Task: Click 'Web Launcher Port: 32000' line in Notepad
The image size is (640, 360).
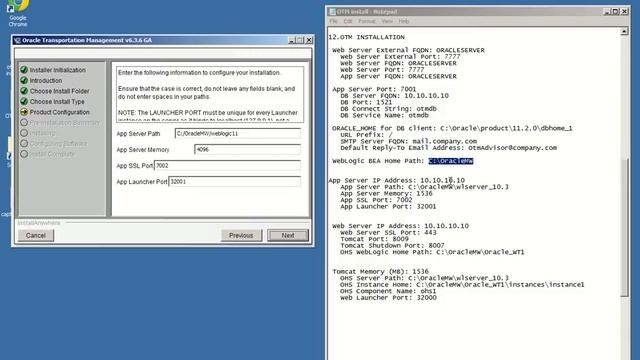Action: (388, 298)
